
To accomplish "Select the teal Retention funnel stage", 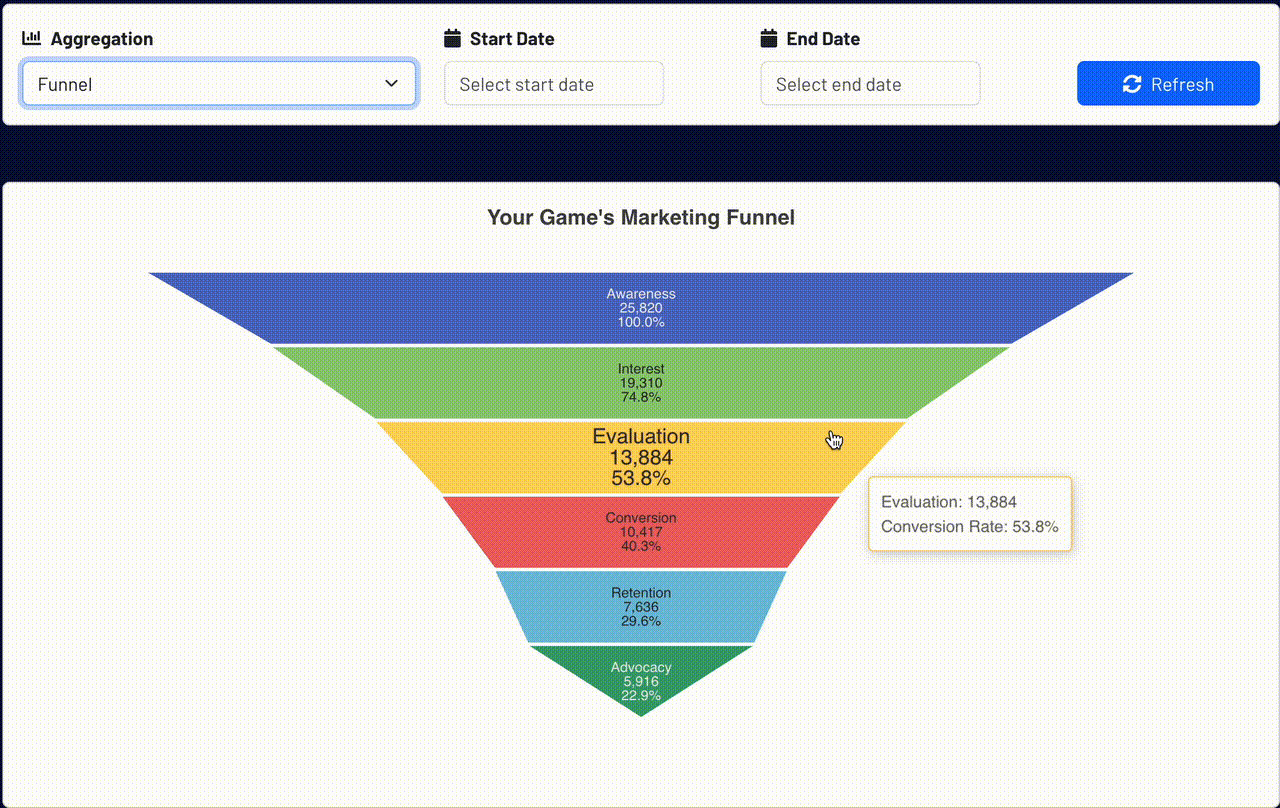I will 640,604.
